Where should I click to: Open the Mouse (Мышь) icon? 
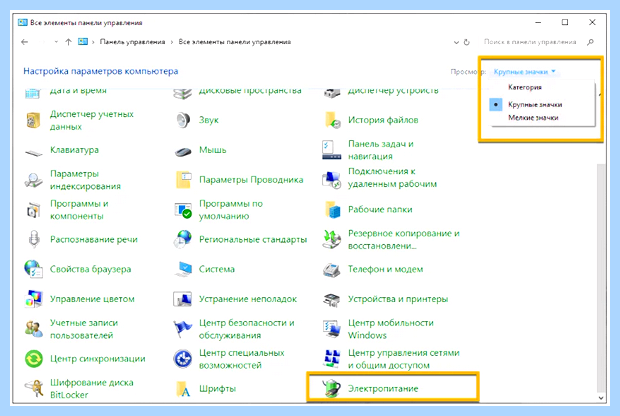(183, 150)
